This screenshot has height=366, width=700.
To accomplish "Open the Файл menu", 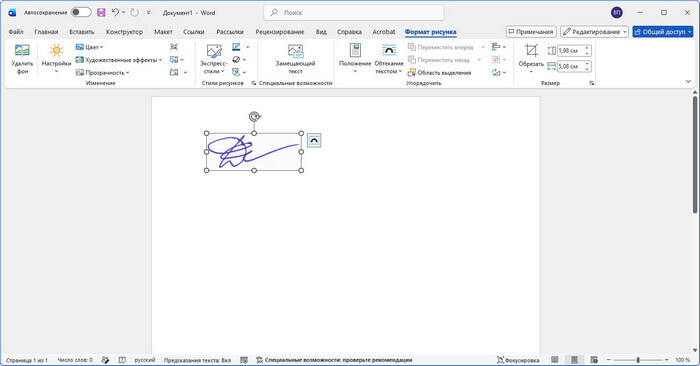I will click(x=16, y=32).
